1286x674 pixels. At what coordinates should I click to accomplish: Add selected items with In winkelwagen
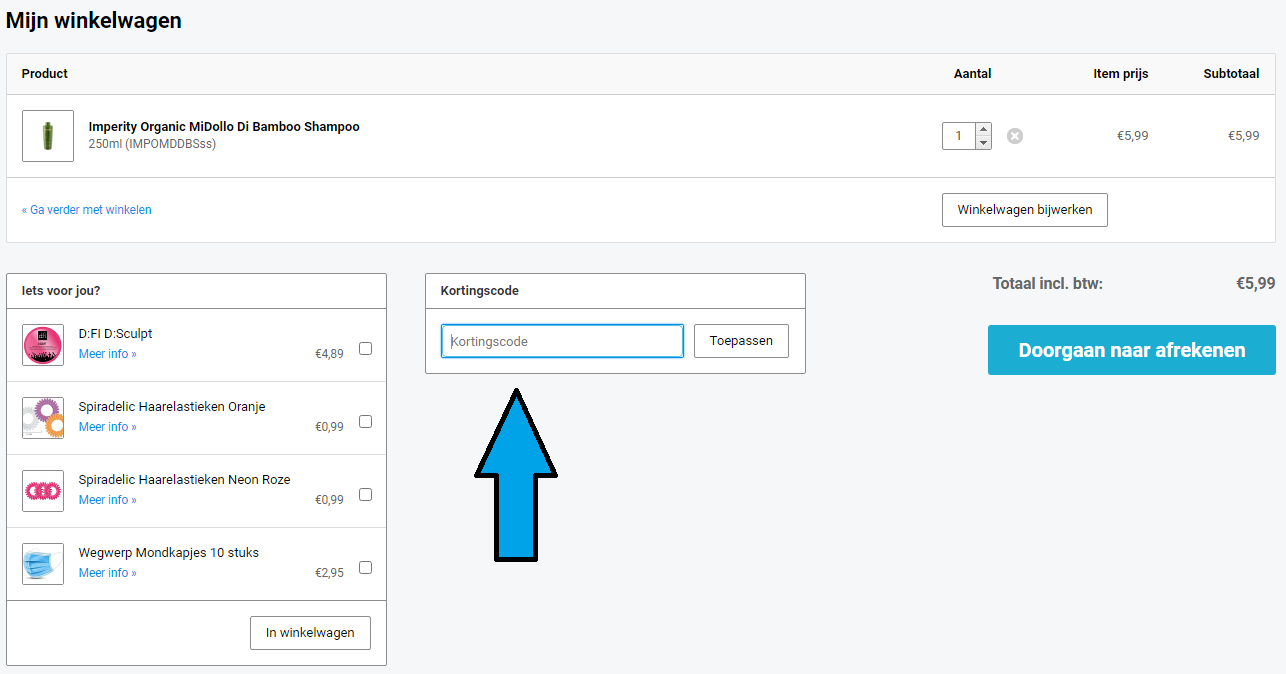(x=310, y=633)
